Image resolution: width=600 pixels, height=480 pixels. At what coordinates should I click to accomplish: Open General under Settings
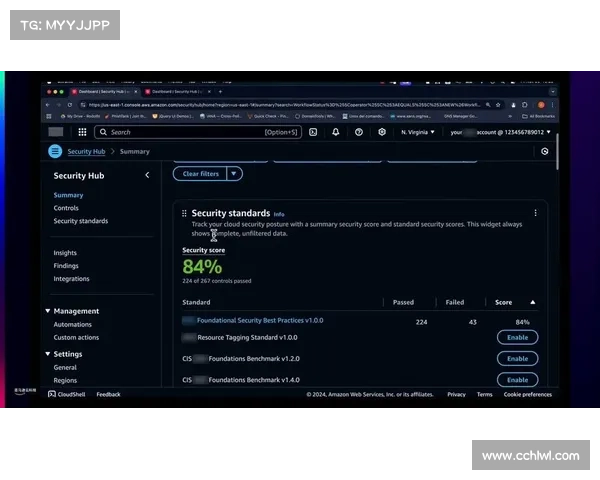point(65,367)
